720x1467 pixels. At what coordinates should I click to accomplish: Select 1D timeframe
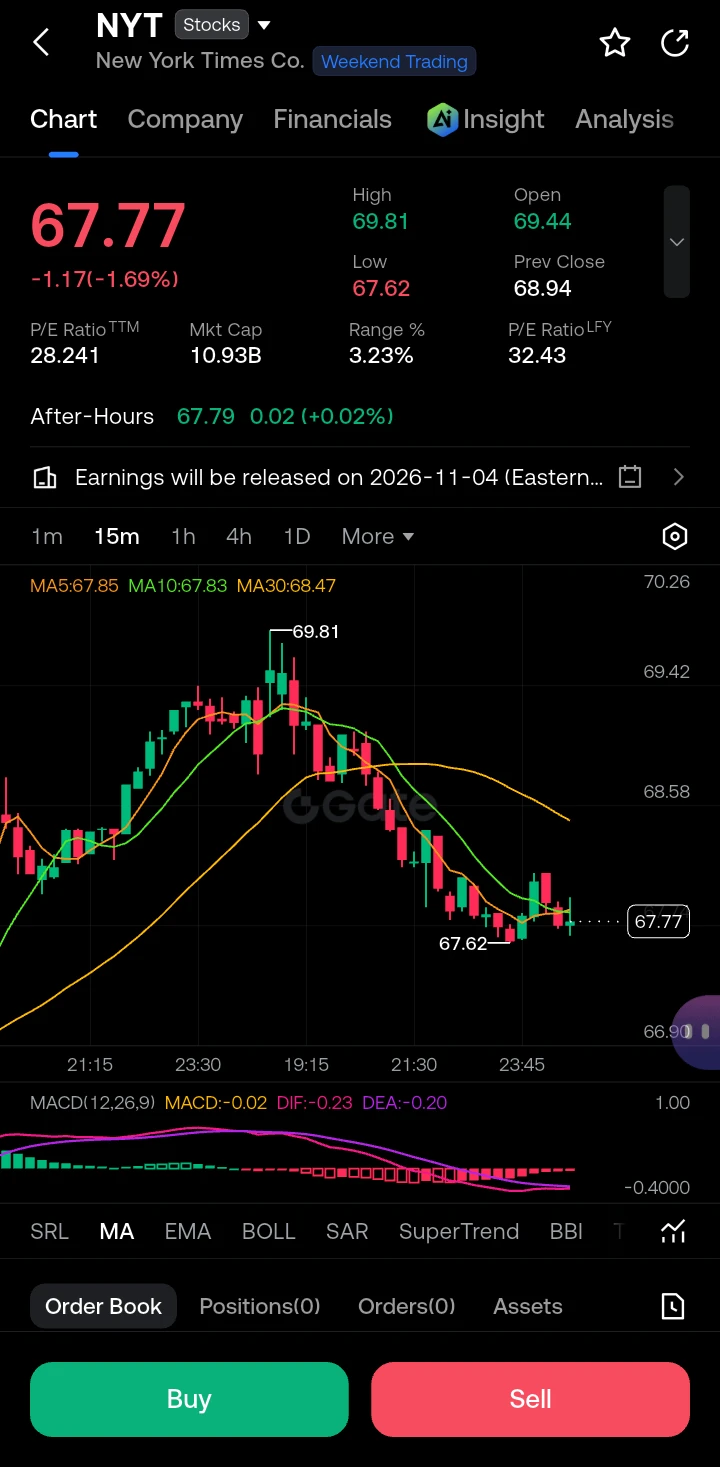click(x=297, y=537)
